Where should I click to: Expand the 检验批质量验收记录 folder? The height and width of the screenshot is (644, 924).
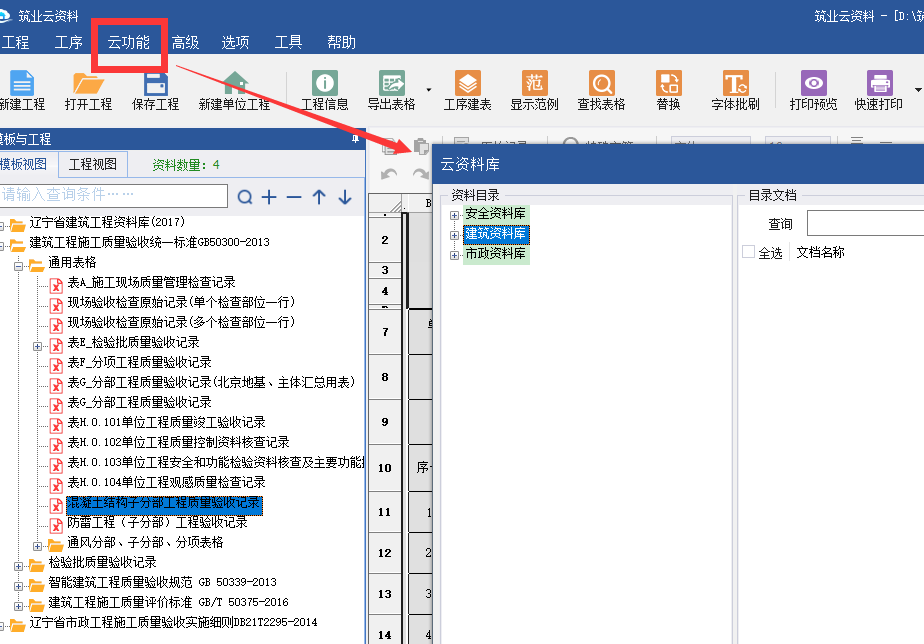(x=20, y=563)
